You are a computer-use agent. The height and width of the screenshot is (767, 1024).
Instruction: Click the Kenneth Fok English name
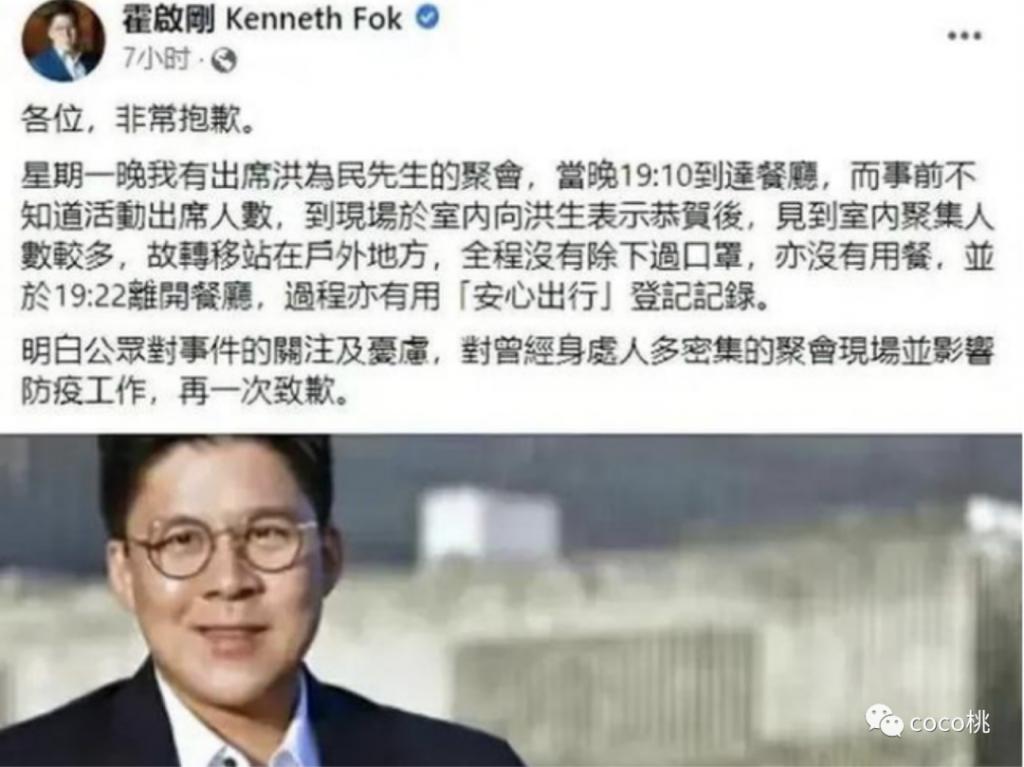point(313,19)
